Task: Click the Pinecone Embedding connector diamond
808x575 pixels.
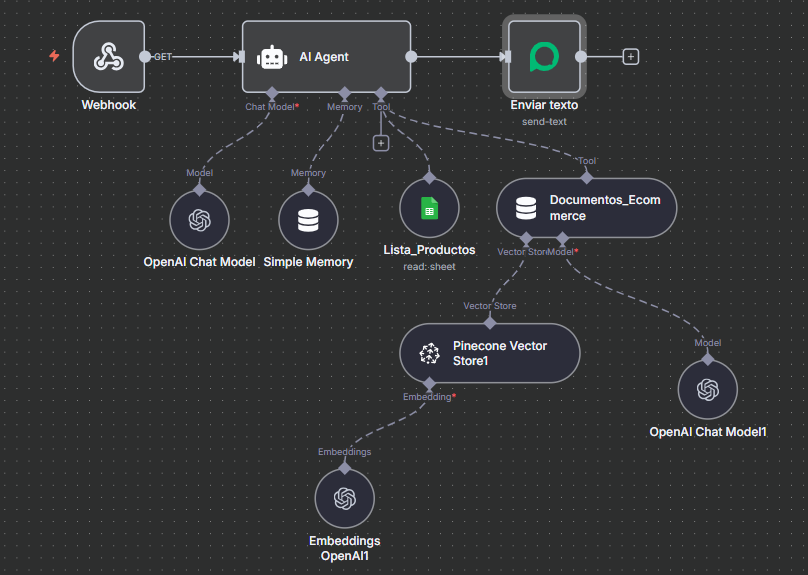Action: tap(428, 384)
